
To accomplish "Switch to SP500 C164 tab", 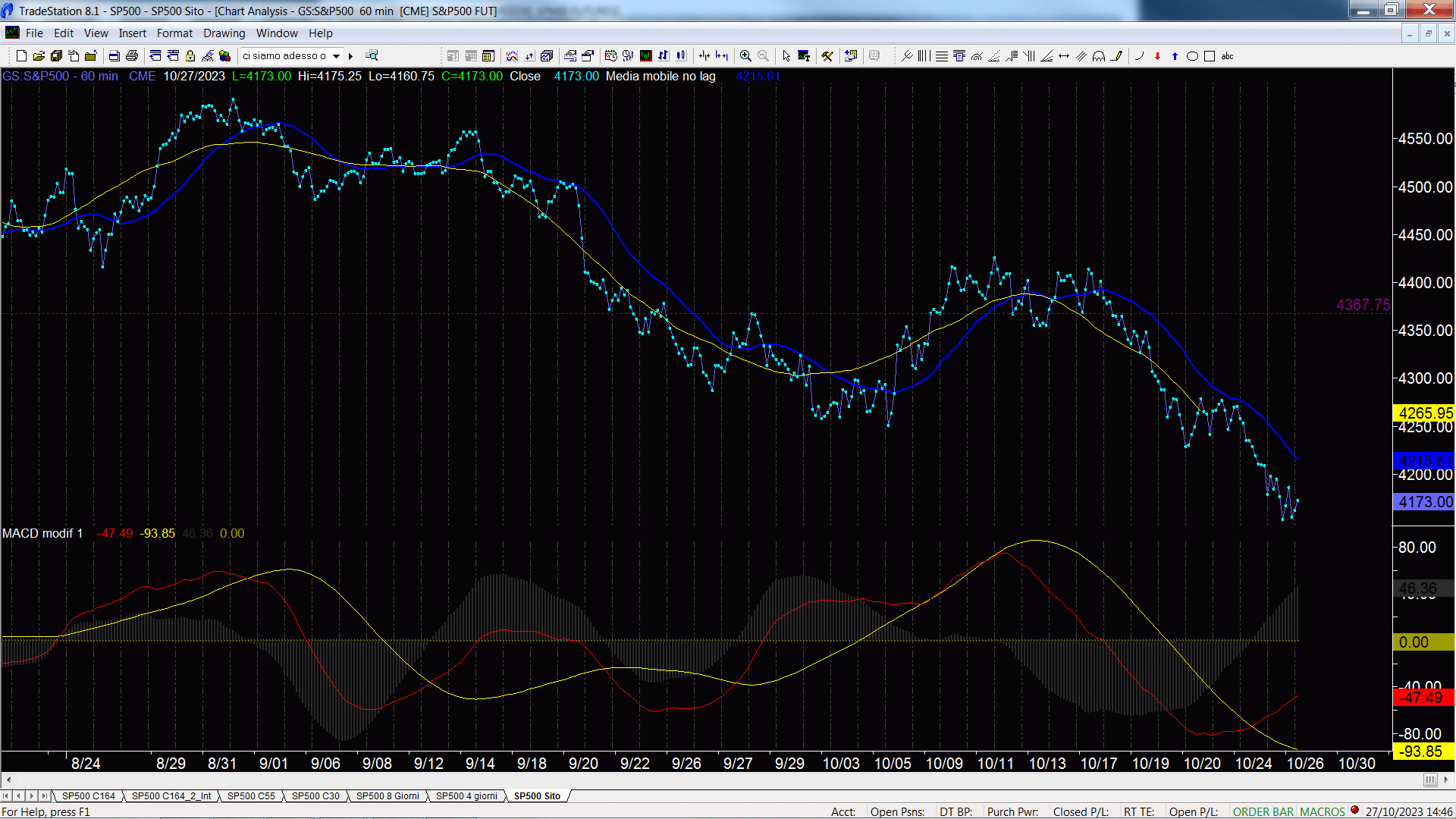I will [89, 796].
